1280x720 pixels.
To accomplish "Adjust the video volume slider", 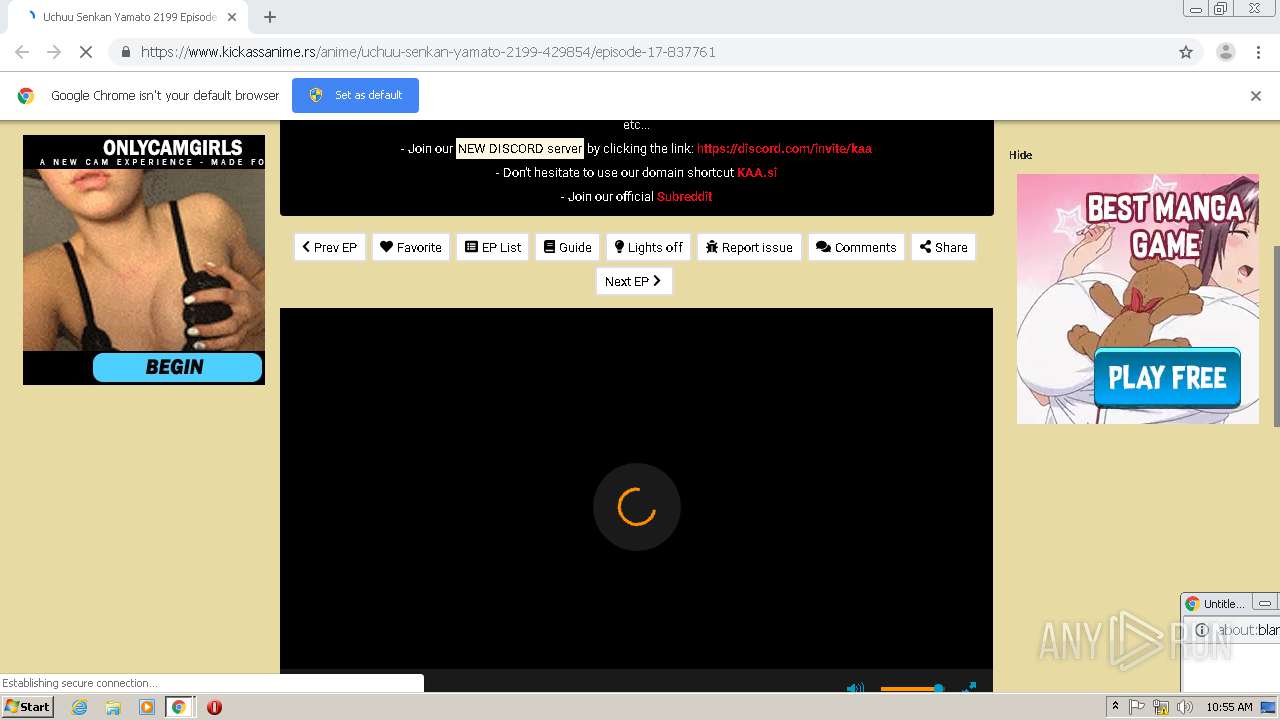I will point(911,688).
